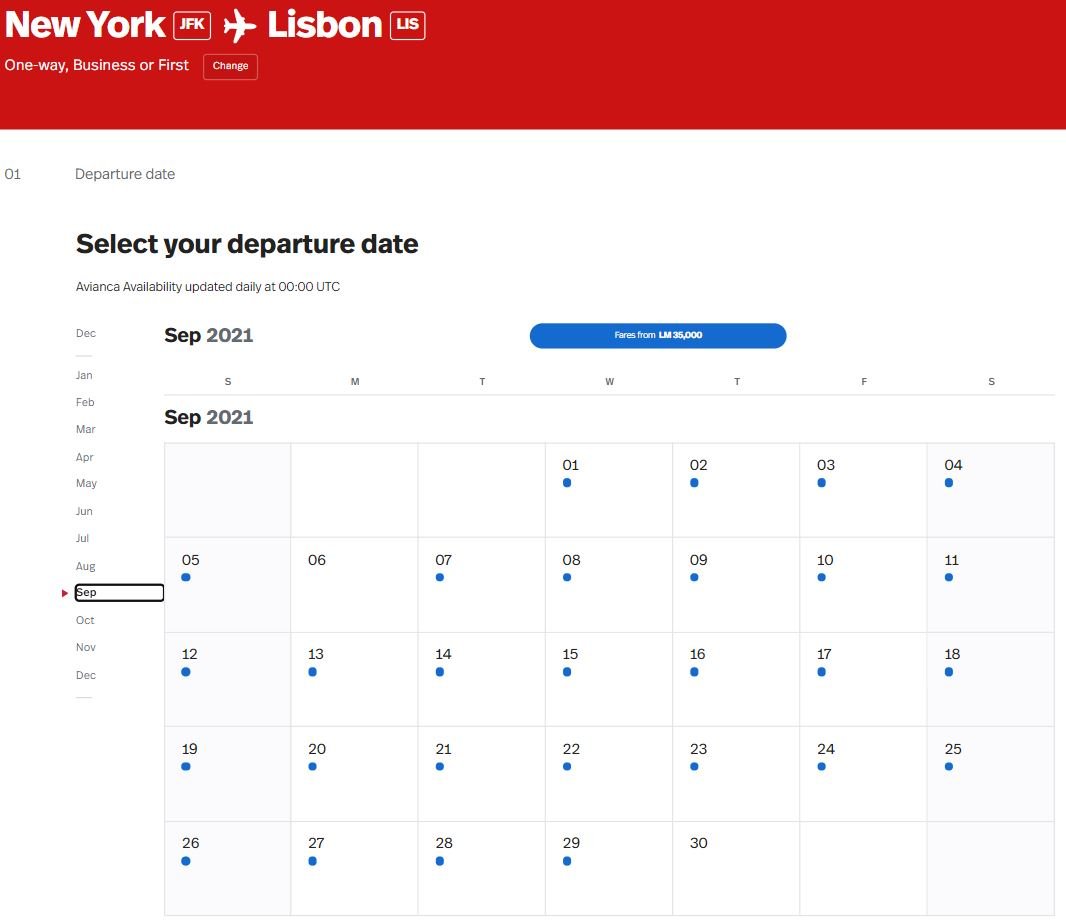Pick the 07 date cell
Screen dimensions: 1066x924
click(x=481, y=585)
